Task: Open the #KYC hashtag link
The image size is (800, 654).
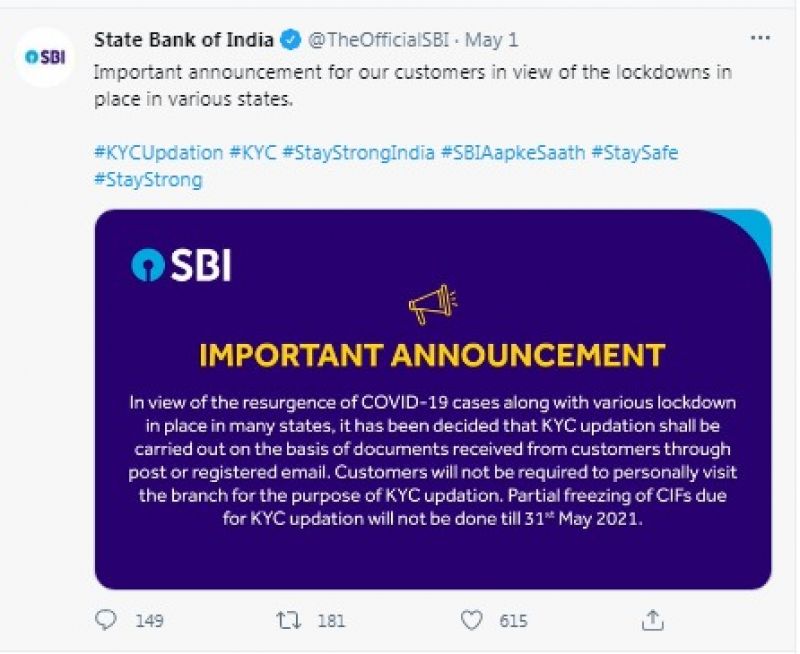Action: (251, 153)
